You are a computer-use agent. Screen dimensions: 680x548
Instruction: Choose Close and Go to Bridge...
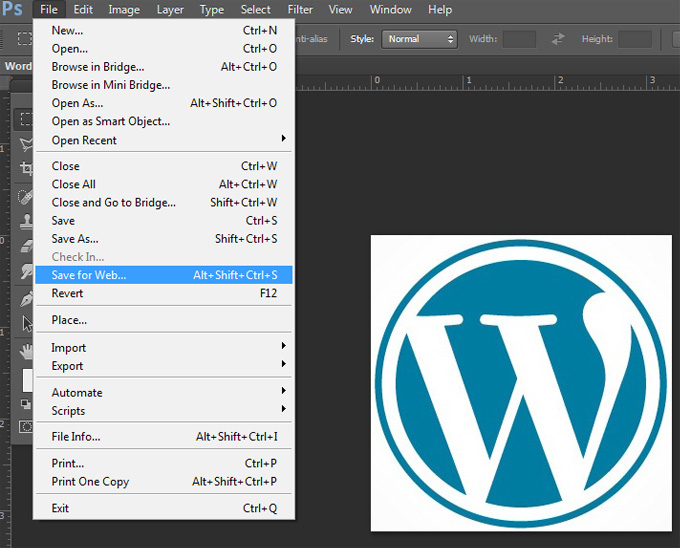[x=164, y=202]
